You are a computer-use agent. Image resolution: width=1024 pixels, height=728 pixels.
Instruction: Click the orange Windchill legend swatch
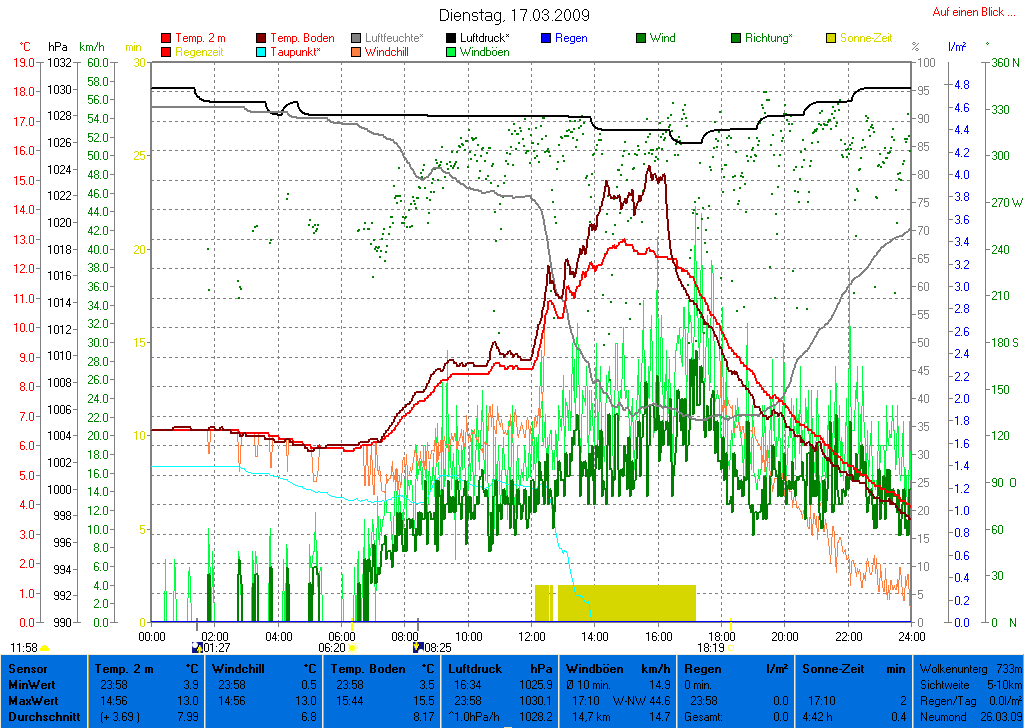tap(357, 52)
